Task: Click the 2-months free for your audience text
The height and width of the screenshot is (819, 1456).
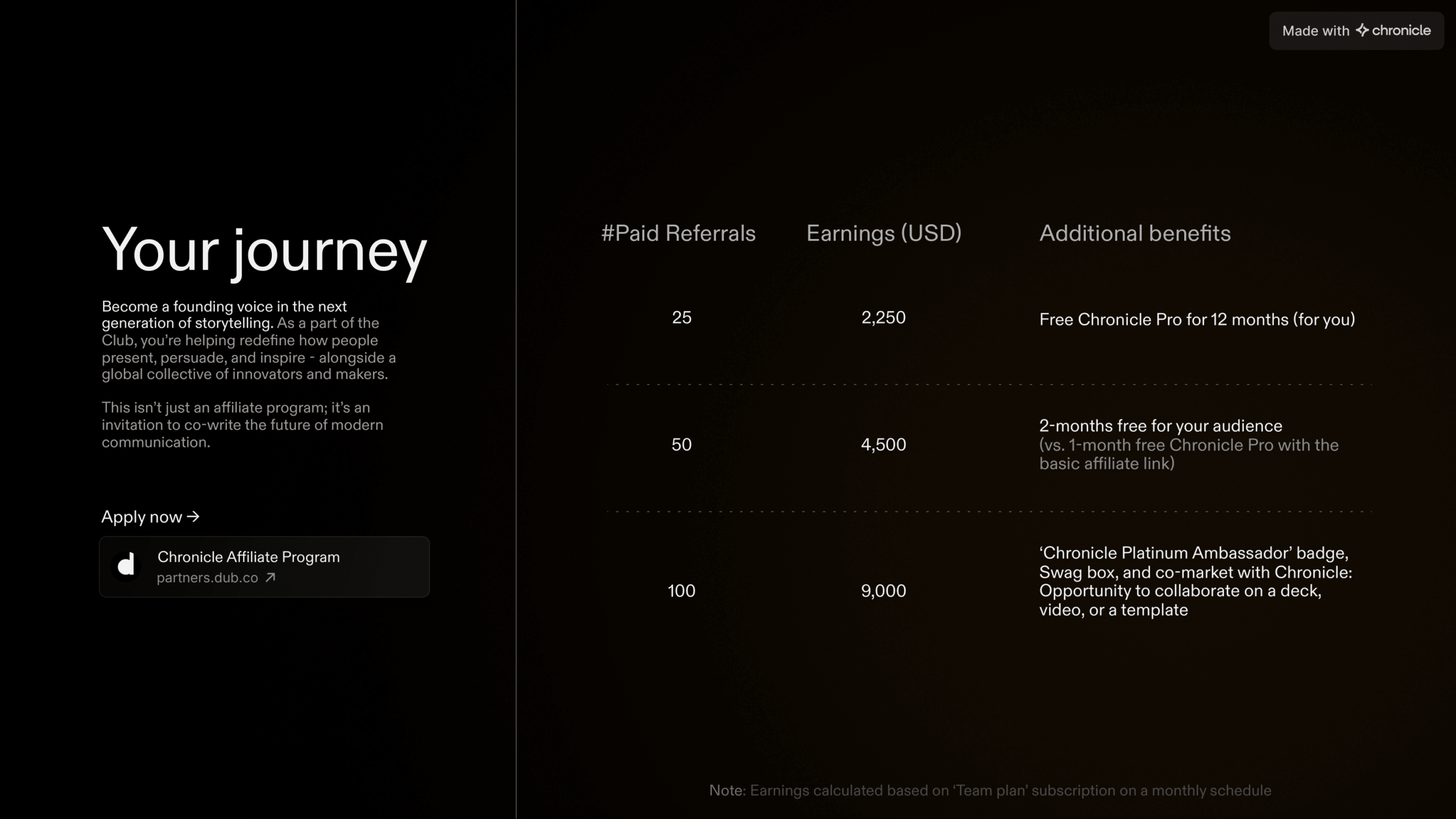Action: pos(1160,426)
